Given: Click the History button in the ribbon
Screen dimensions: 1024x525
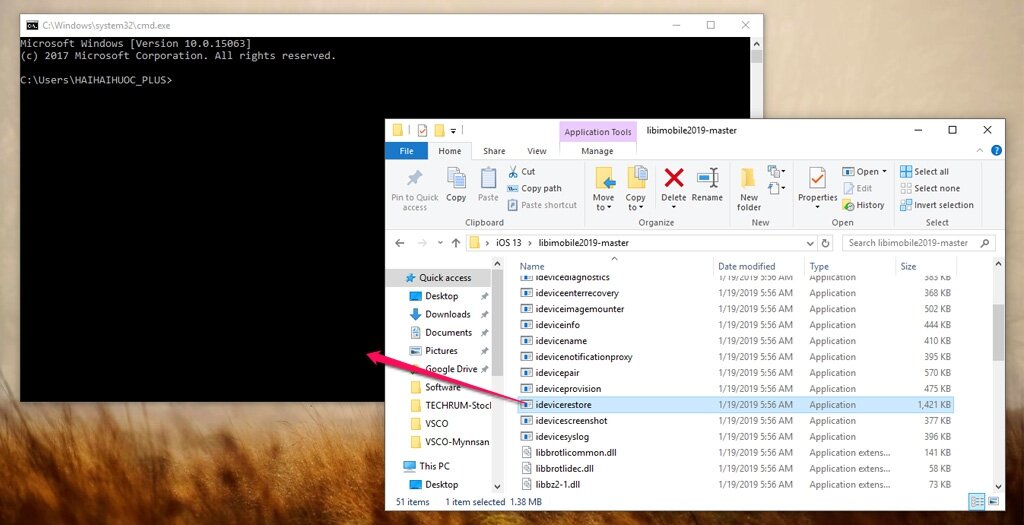Looking at the screenshot, I should (863, 205).
